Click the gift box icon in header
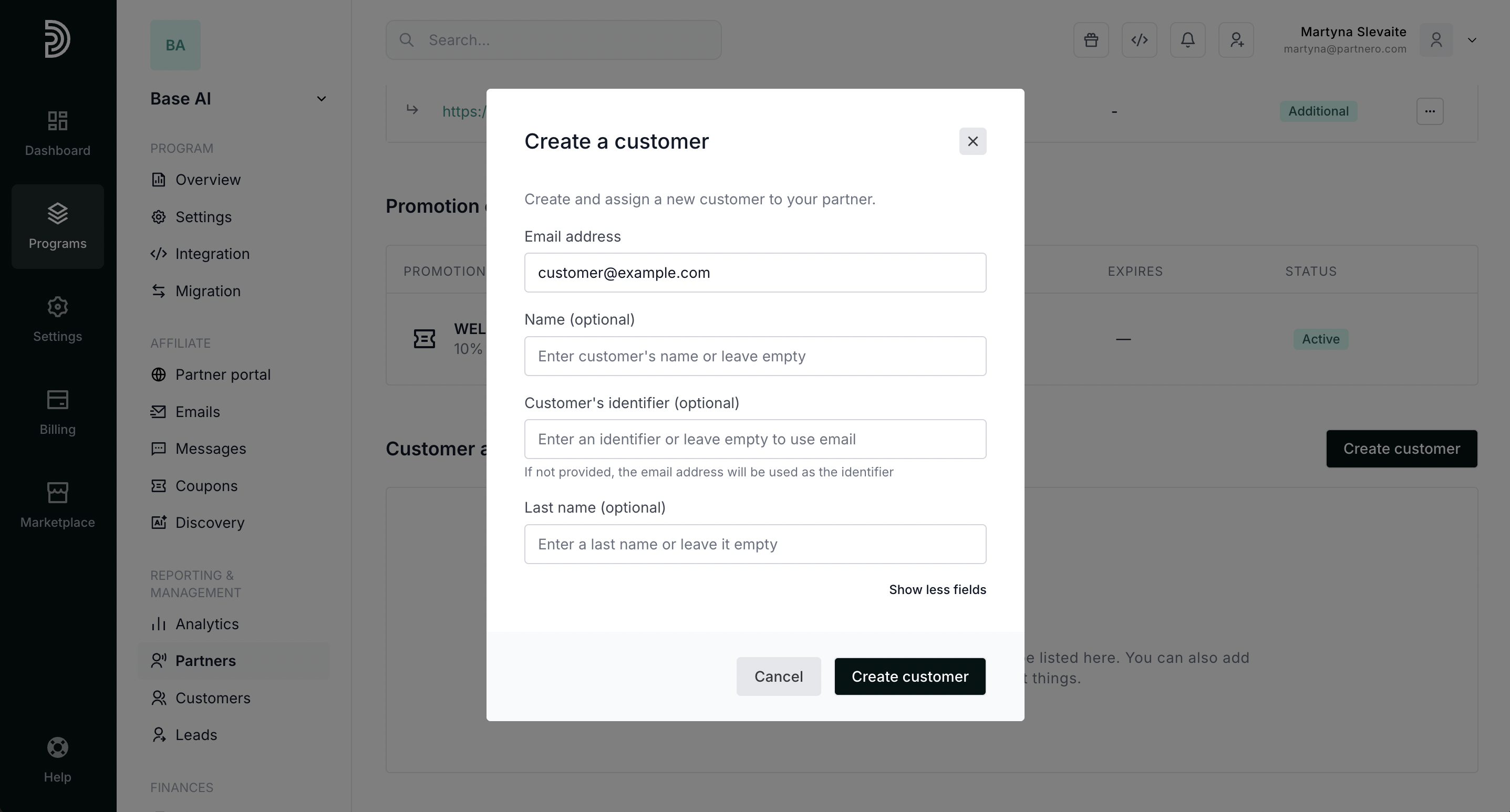This screenshot has height=812, width=1510. pos(1091,40)
